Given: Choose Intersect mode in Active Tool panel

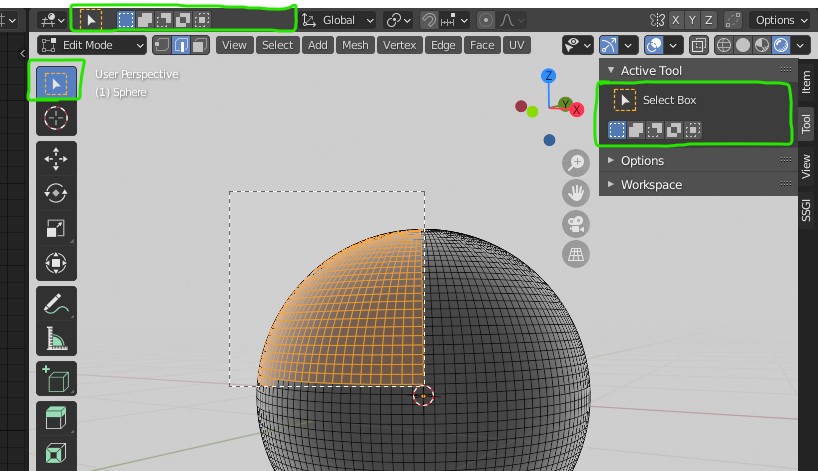Looking at the screenshot, I should [x=693, y=130].
